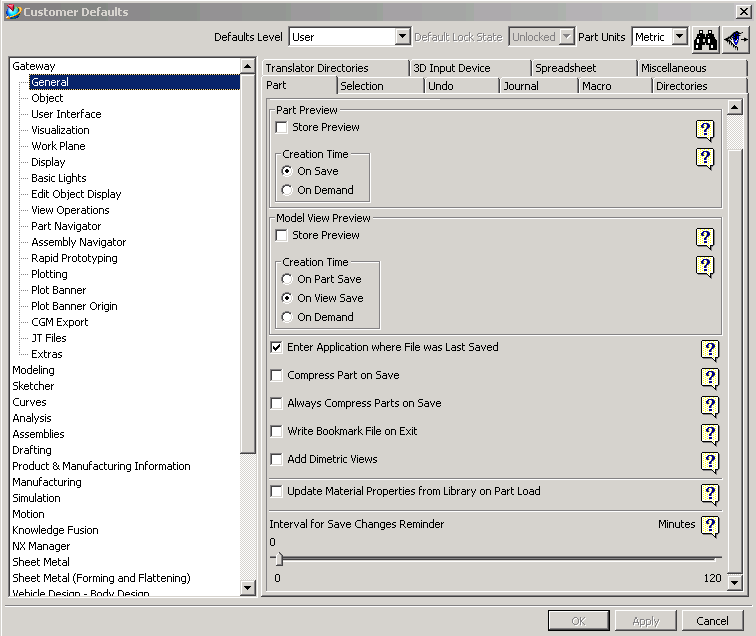Select On Save radio under Part Preview

click(287, 171)
